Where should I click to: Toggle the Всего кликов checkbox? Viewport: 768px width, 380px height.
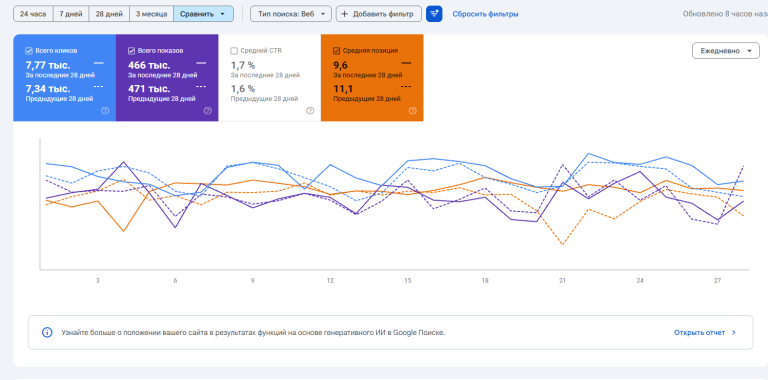pos(29,50)
